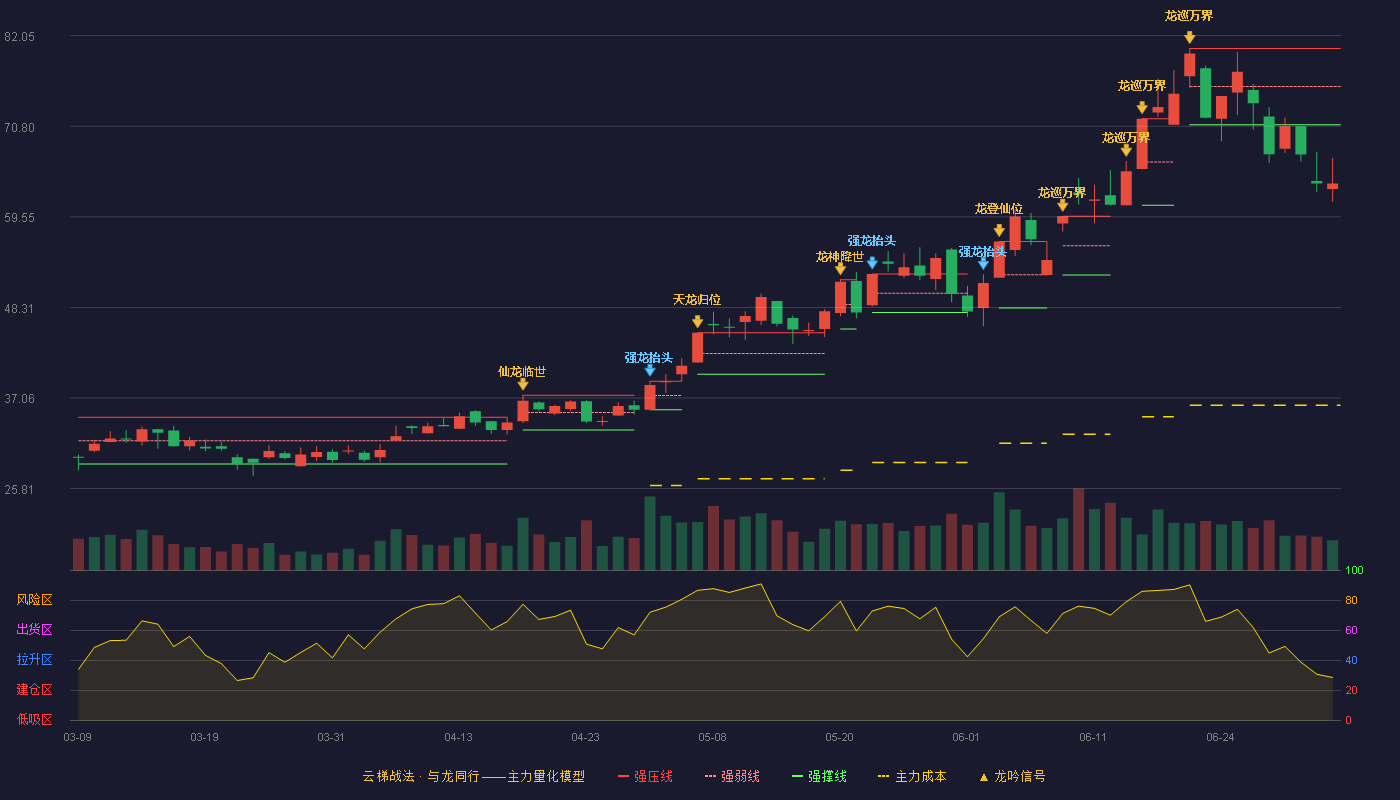The height and width of the screenshot is (800, 1400).
Task: Toggle the 强撑线 legend item
Action: (x=819, y=776)
